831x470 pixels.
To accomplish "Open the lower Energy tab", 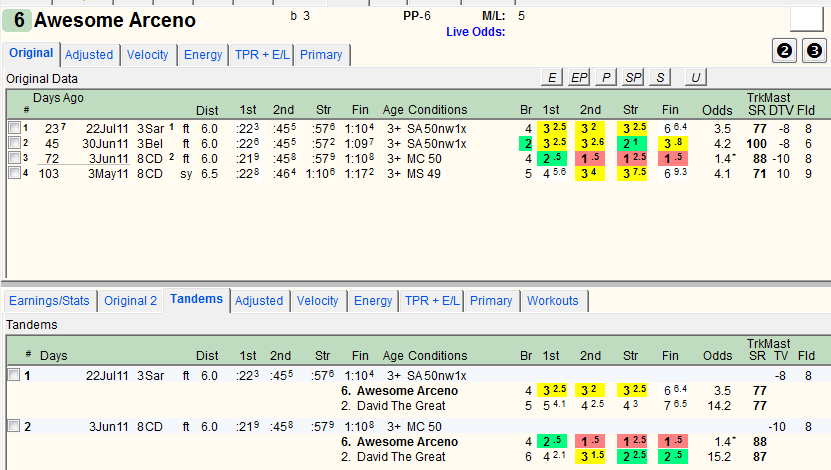I will click(373, 300).
